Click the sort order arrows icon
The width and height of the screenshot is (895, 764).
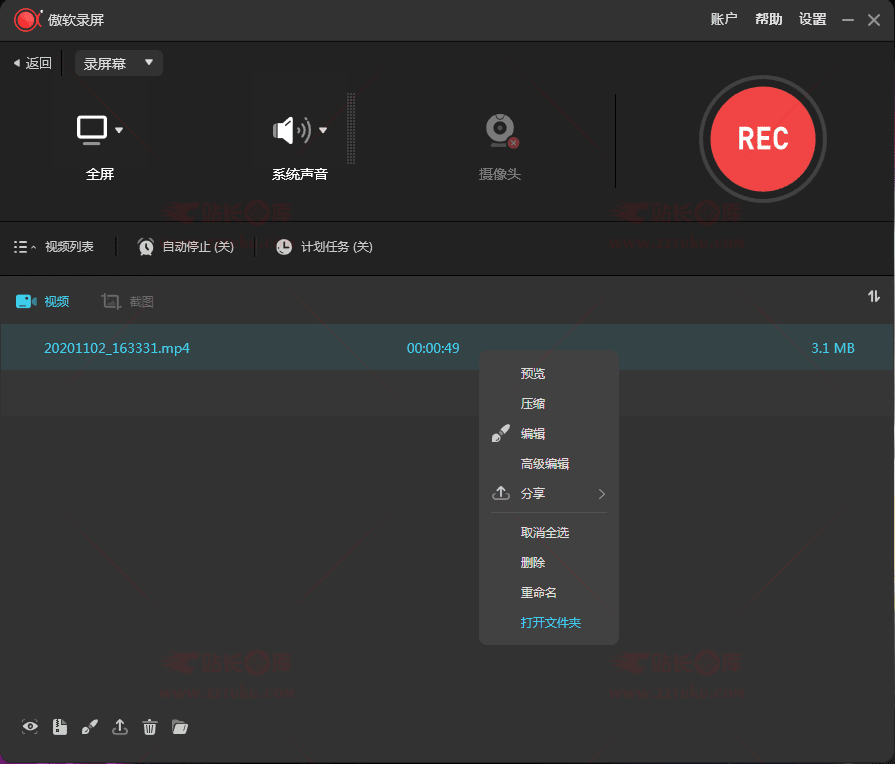(x=874, y=296)
